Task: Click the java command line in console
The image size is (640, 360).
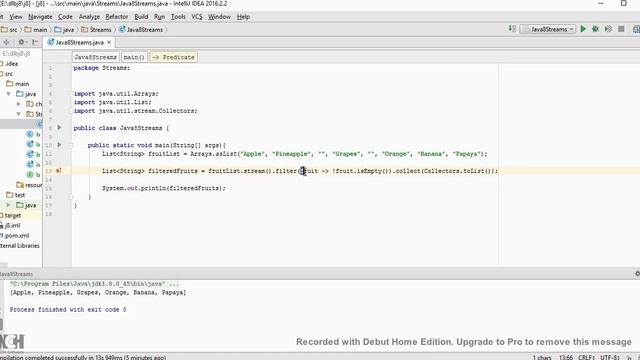Action: point(94,284)
